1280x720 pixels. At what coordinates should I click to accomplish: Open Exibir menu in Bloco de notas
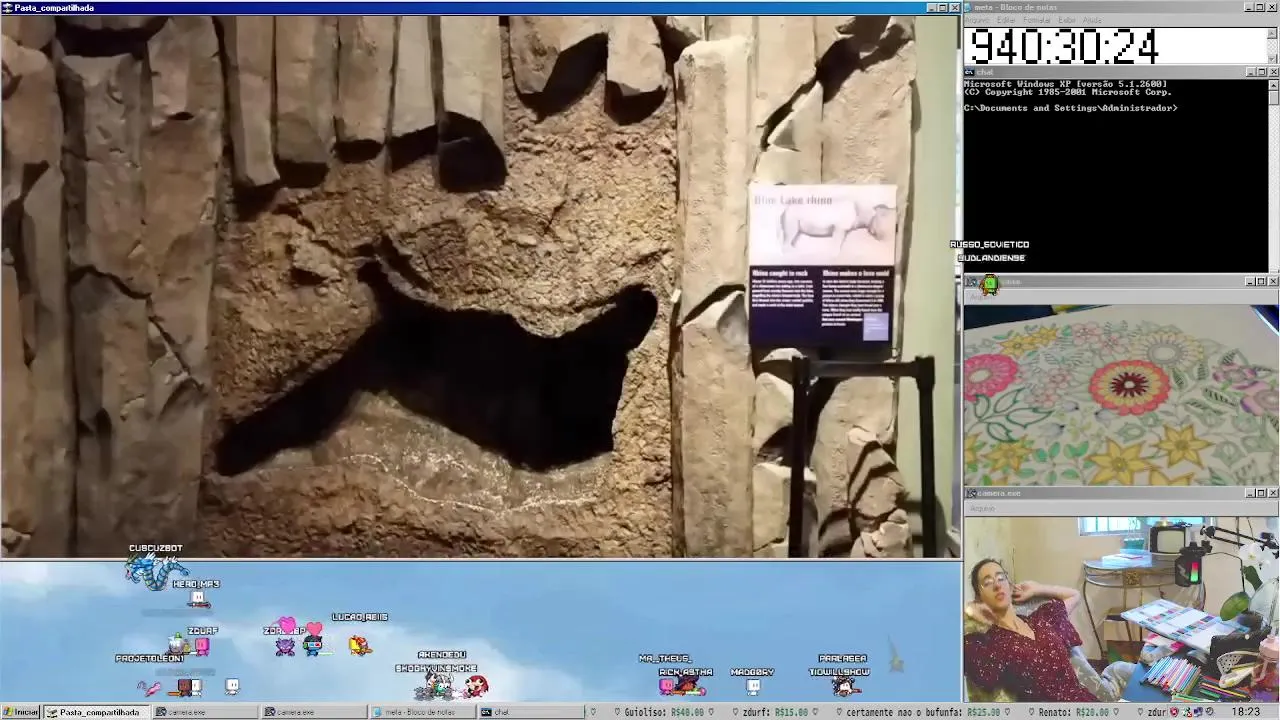[1067, 20]
